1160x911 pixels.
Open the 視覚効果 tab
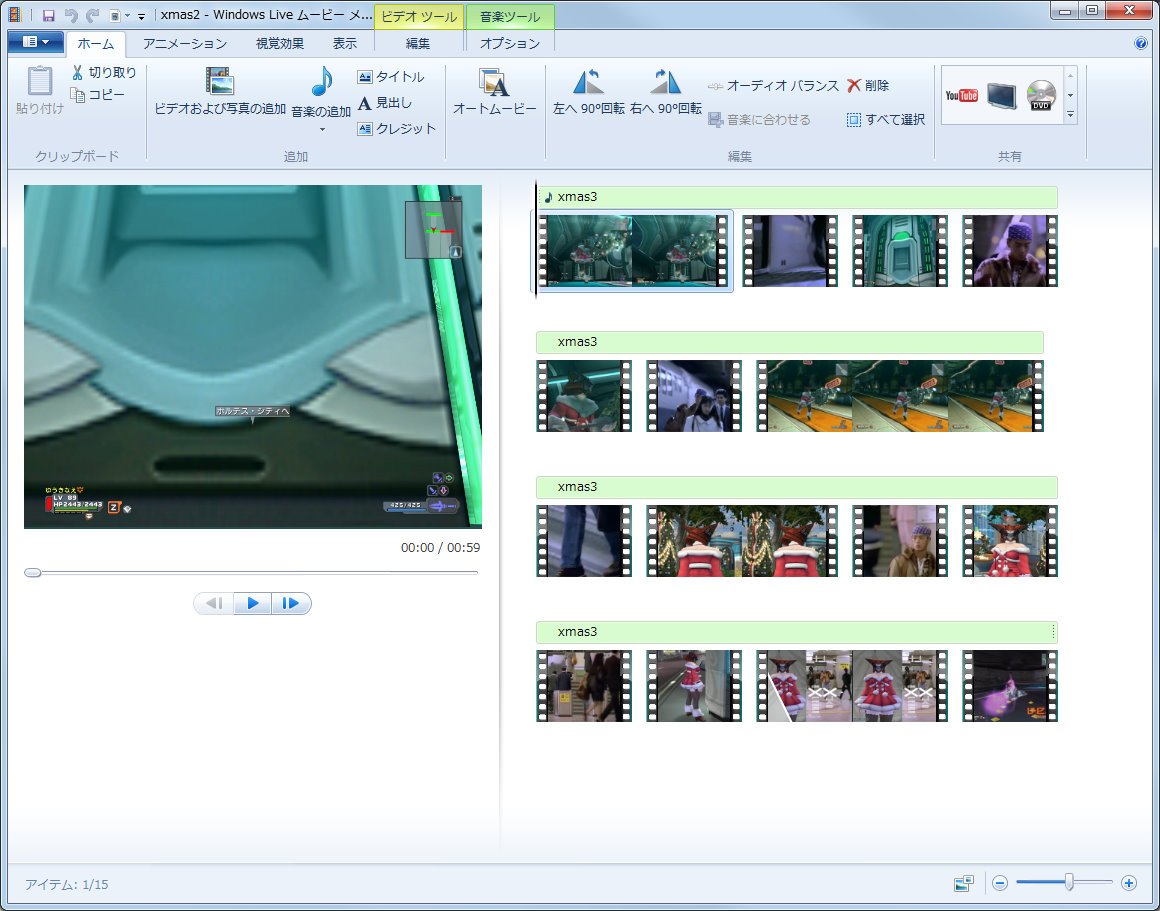tap(280, 44)
